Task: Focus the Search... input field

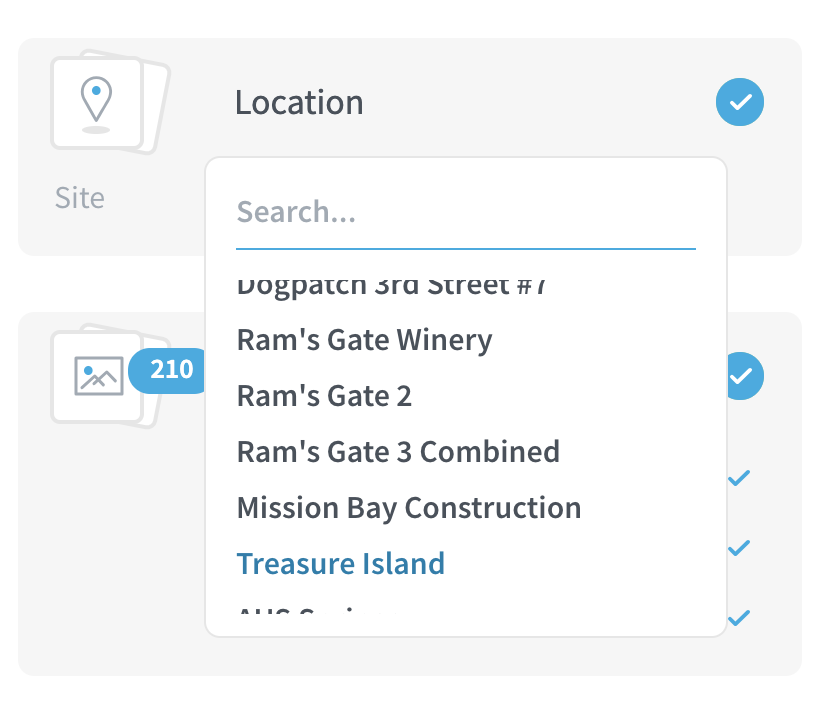Action: tap(466, 212)
